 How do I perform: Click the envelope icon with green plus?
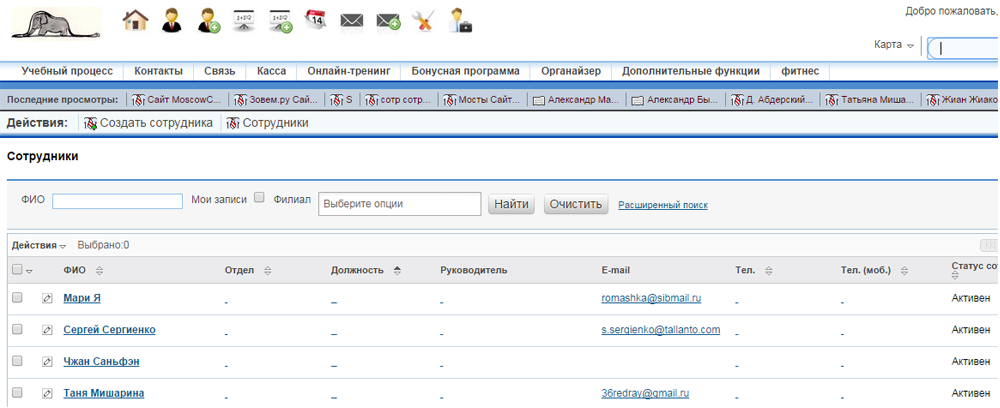click(x=388, y=20)
